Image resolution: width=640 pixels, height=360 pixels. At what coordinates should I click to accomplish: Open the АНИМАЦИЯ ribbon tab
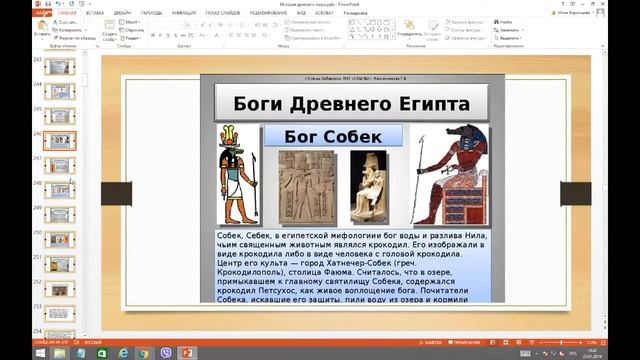click(184, 13)
